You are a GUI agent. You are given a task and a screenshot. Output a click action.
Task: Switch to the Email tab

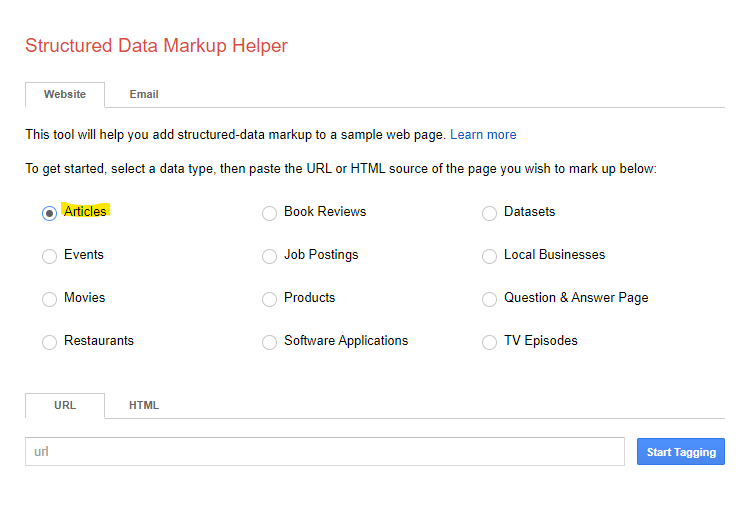coord(144,94)
